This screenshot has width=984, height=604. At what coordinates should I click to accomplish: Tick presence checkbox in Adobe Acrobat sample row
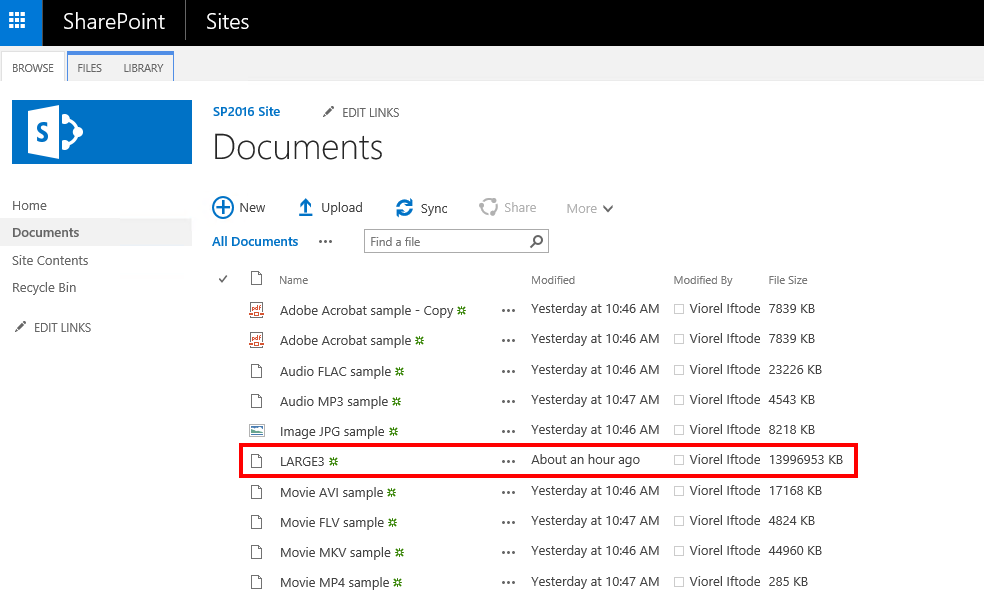click(x=678, y=339)
